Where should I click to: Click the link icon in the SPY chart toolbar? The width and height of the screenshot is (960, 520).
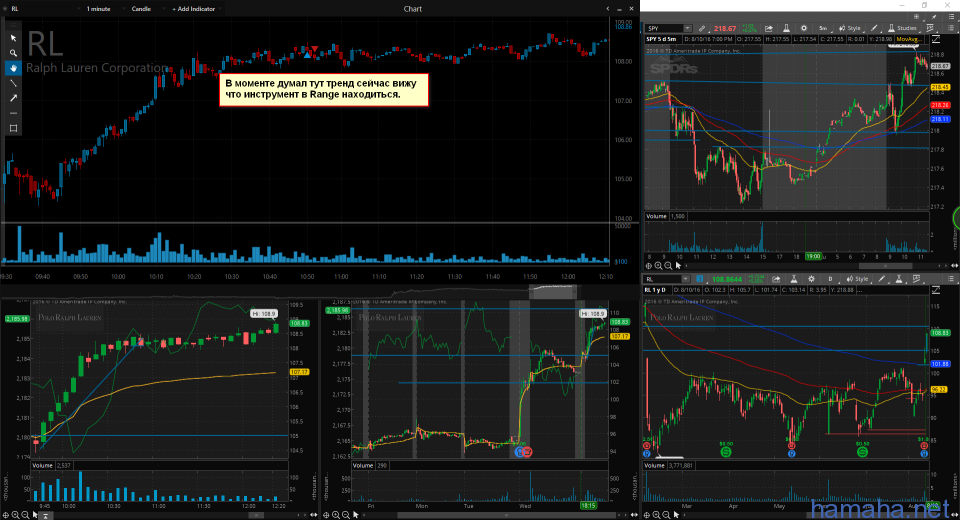(702, 28)
